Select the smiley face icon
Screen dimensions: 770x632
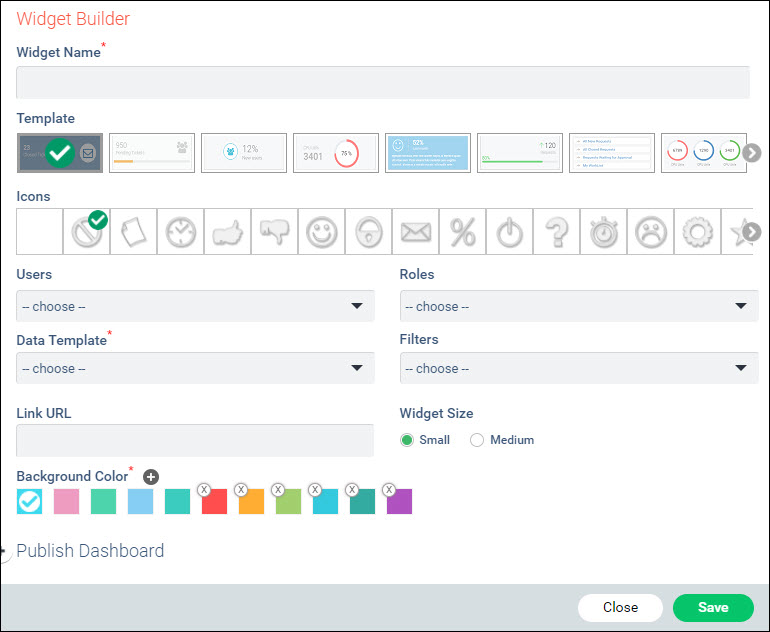322,231
